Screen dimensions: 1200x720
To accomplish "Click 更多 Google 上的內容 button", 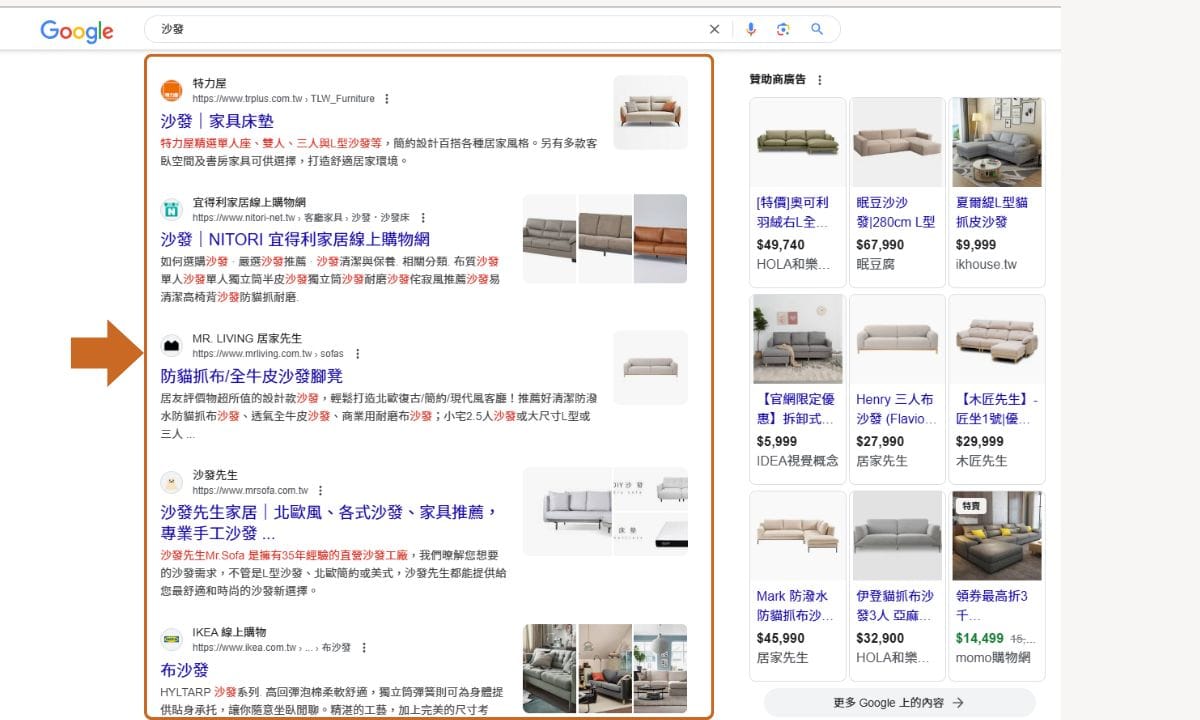I will pos(898,702).
